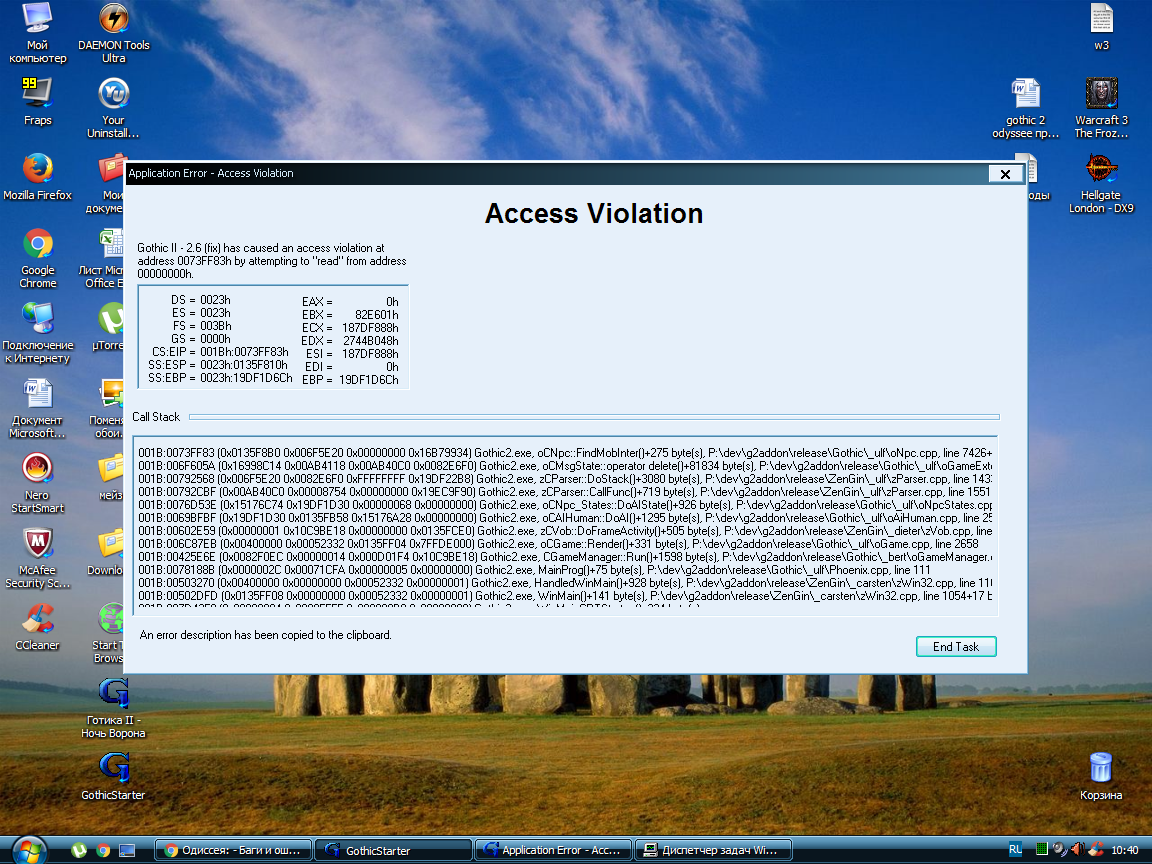Click Show Desktop quick launch icon
Viewport: 1152px width, 864px height.
click(x=127, y=850)
